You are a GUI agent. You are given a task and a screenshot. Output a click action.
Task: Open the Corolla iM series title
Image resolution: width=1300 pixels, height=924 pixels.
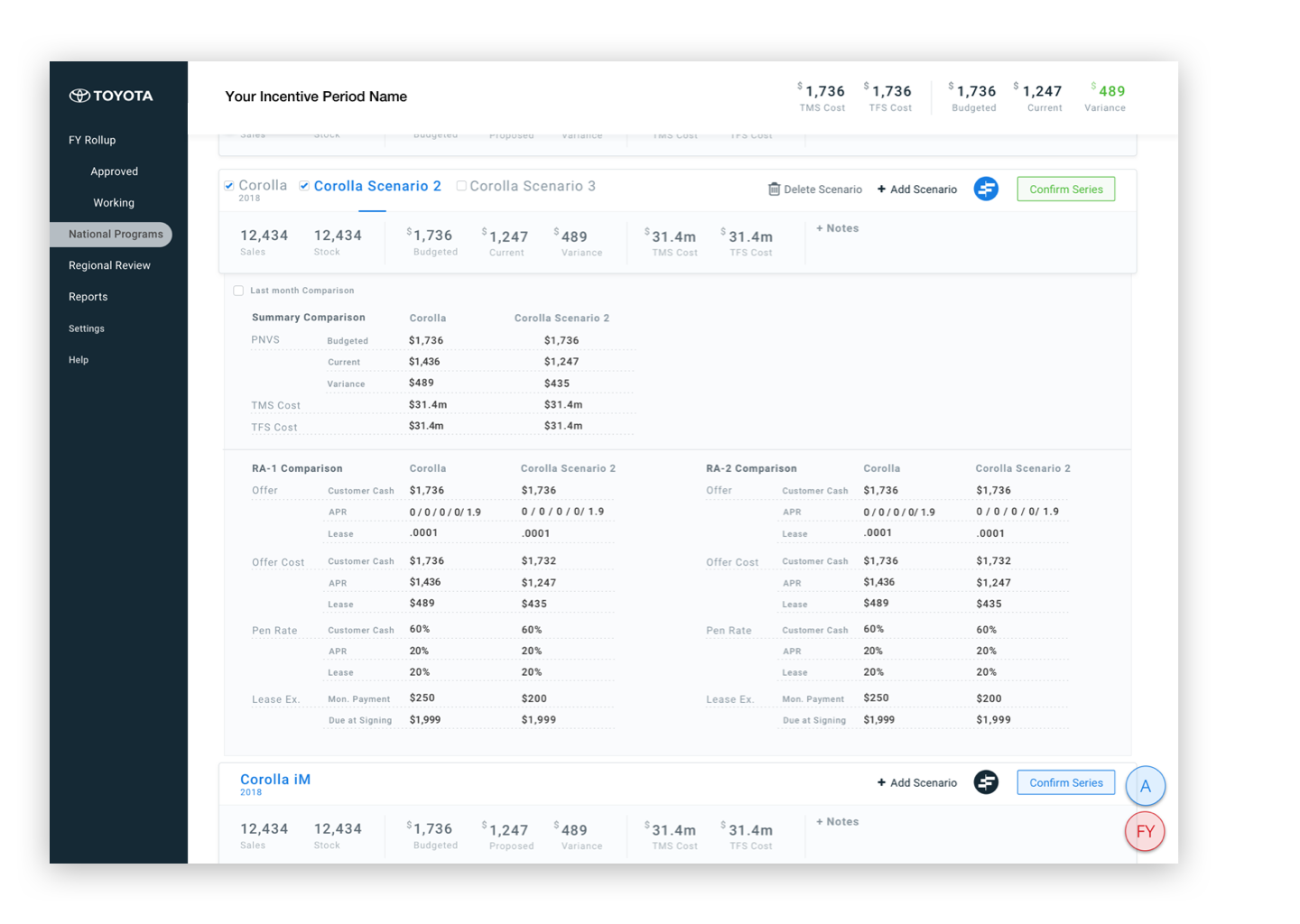[x=275, y=780]
